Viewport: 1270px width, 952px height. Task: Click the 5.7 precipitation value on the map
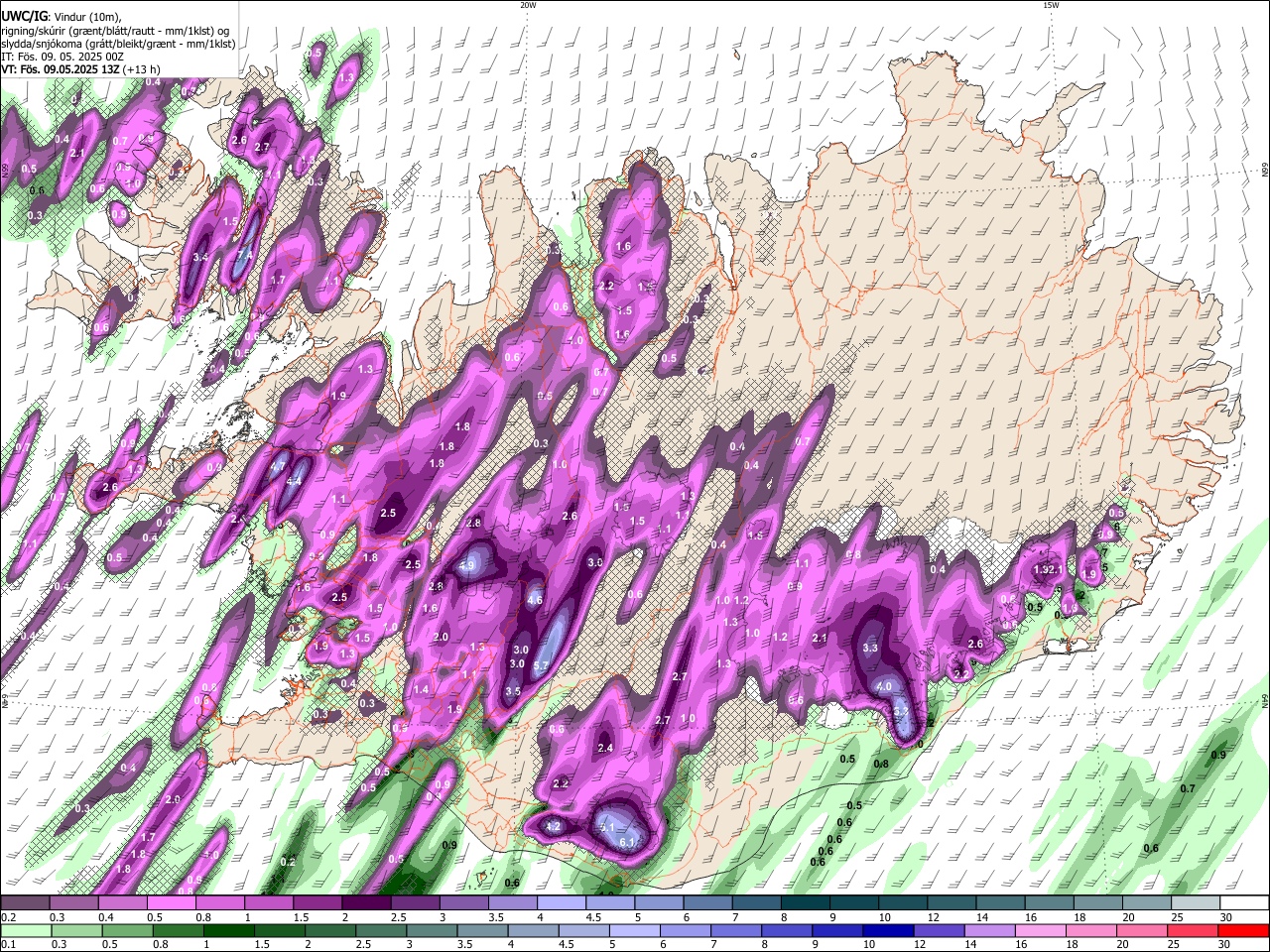541,665
